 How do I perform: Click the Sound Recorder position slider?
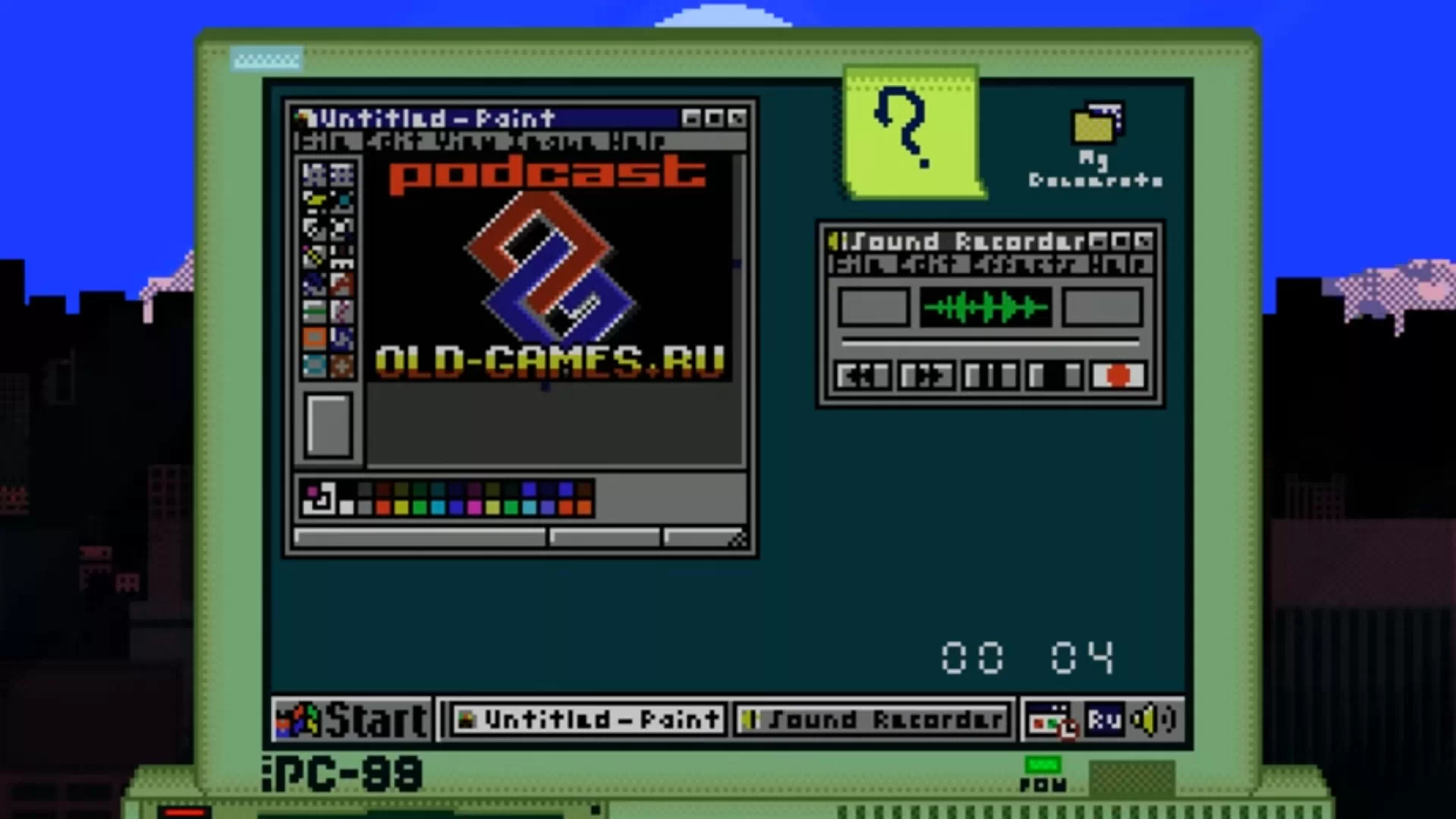coord(990,343)
